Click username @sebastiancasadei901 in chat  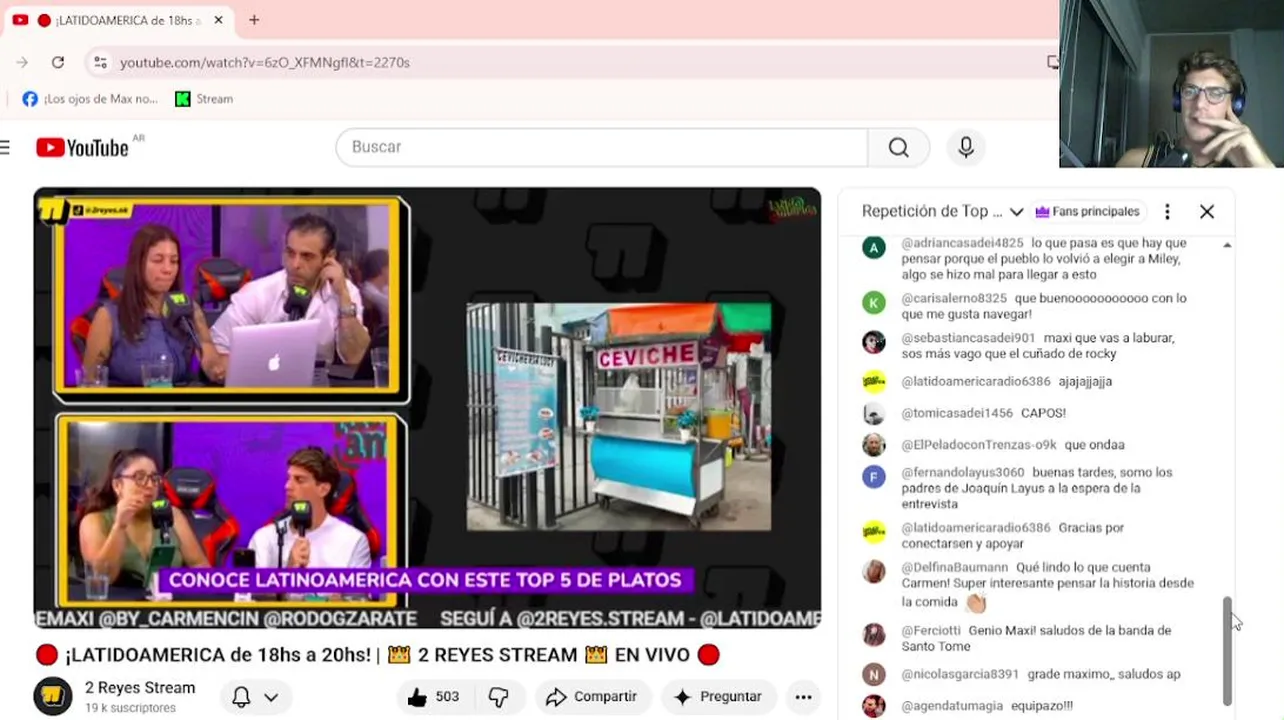click(968, 338)
